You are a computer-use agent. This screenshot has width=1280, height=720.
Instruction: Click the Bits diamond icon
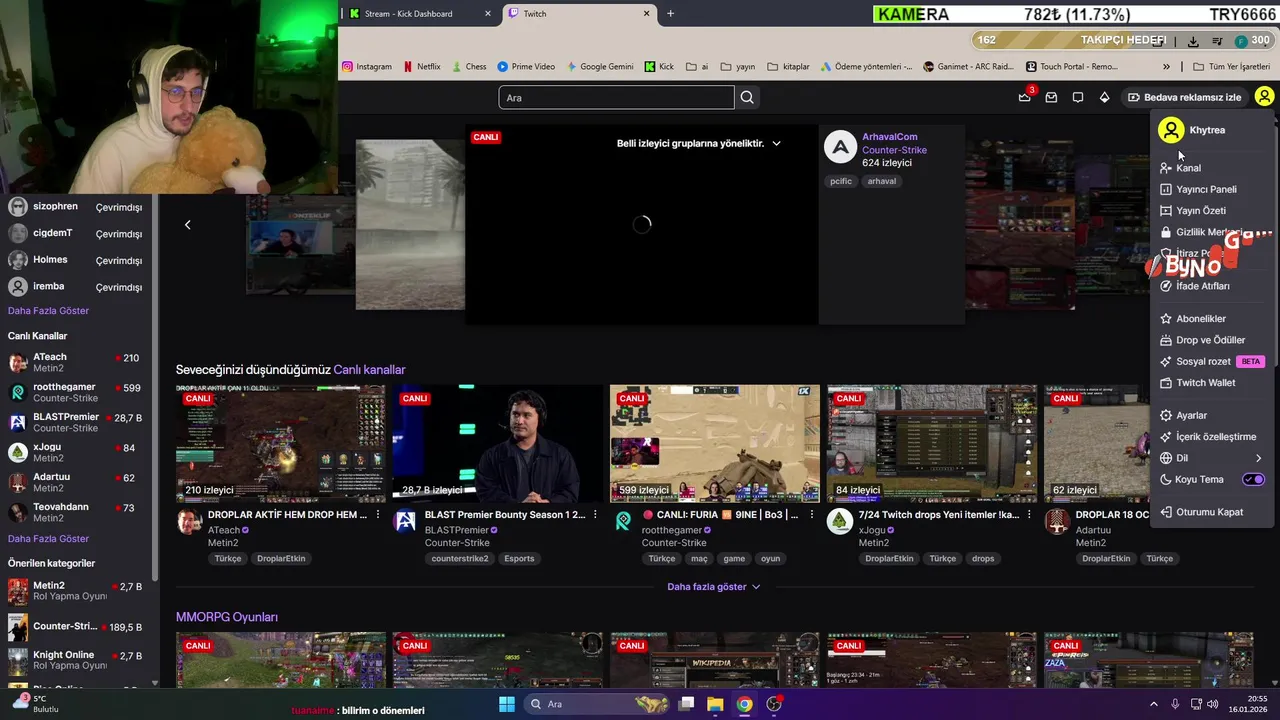click(1104, 97)
